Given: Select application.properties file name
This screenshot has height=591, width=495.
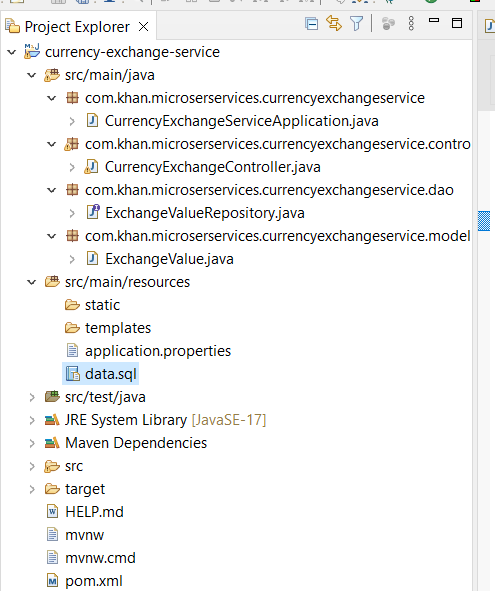Looking at the screenshot, I should [158, 351].
